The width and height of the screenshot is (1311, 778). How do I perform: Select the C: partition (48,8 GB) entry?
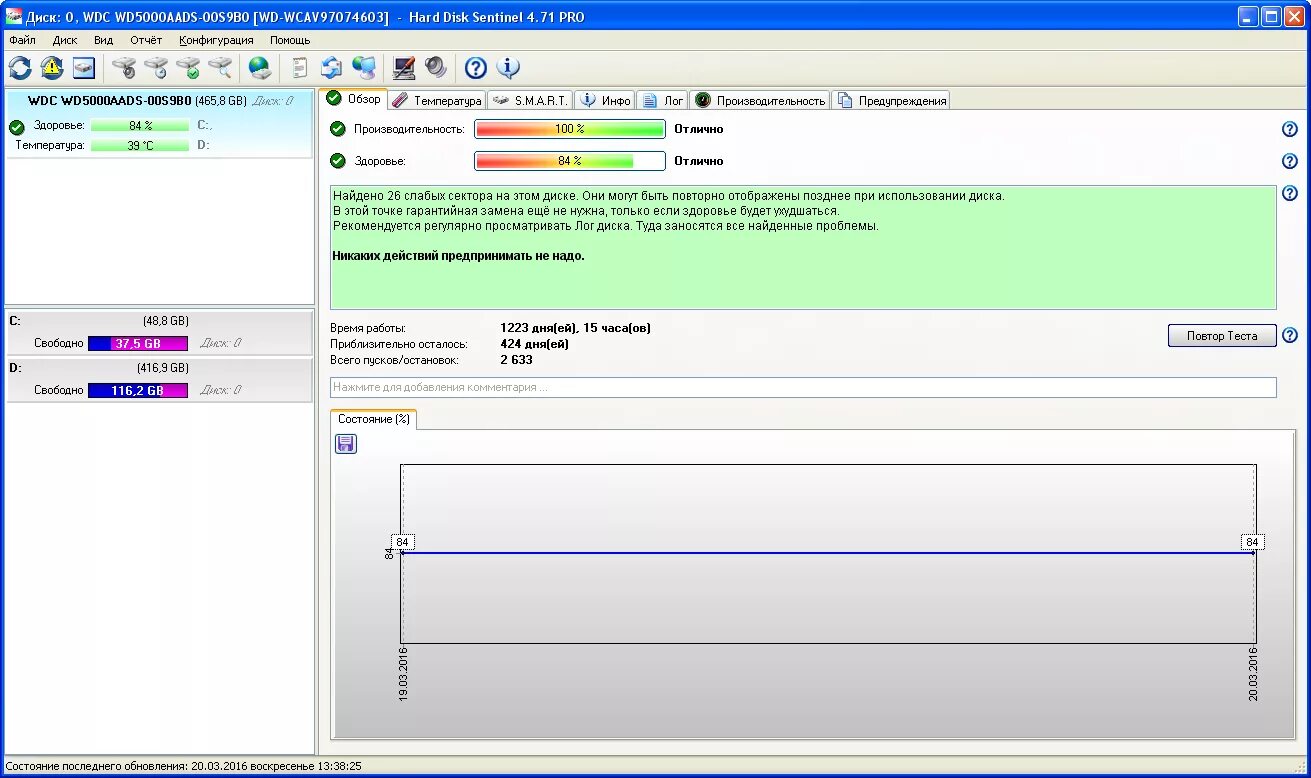160,332
